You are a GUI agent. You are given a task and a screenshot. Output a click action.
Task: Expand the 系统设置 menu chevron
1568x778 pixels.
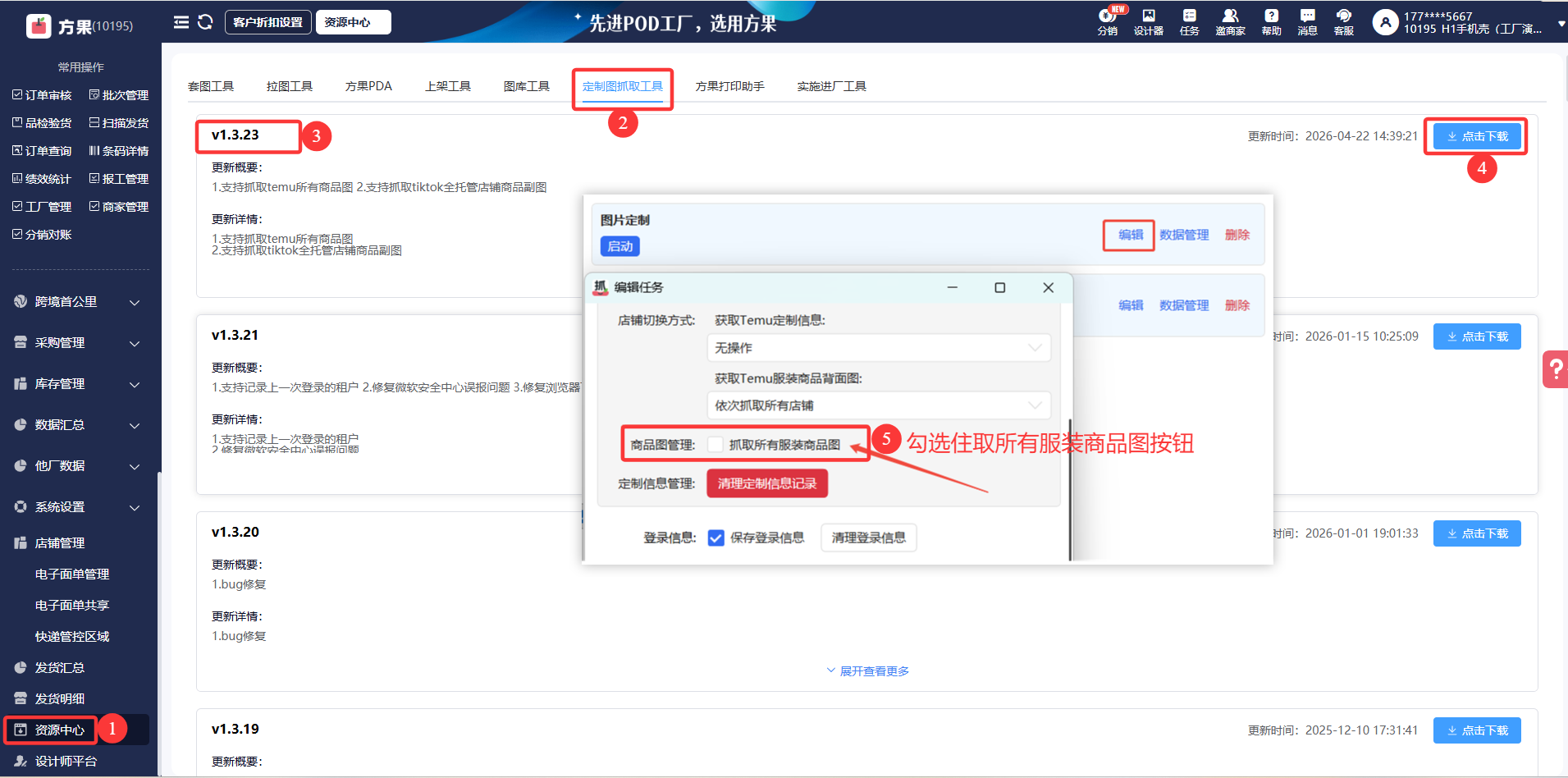[135, 508]
